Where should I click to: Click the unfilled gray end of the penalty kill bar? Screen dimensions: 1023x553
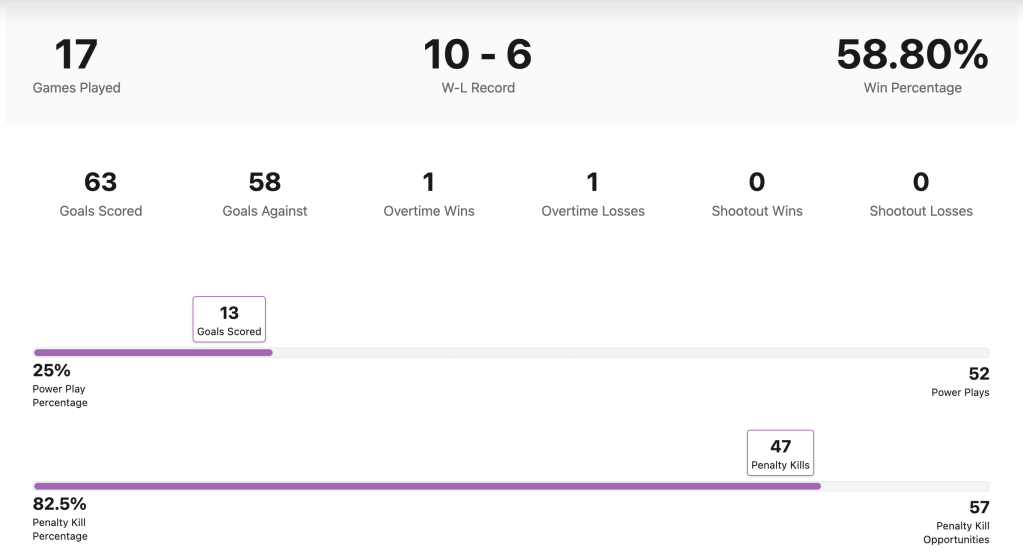[905, 486]
